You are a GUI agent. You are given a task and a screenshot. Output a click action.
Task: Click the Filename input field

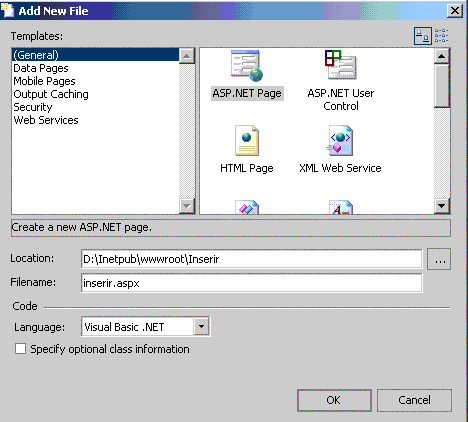click(x=252, y=283)
